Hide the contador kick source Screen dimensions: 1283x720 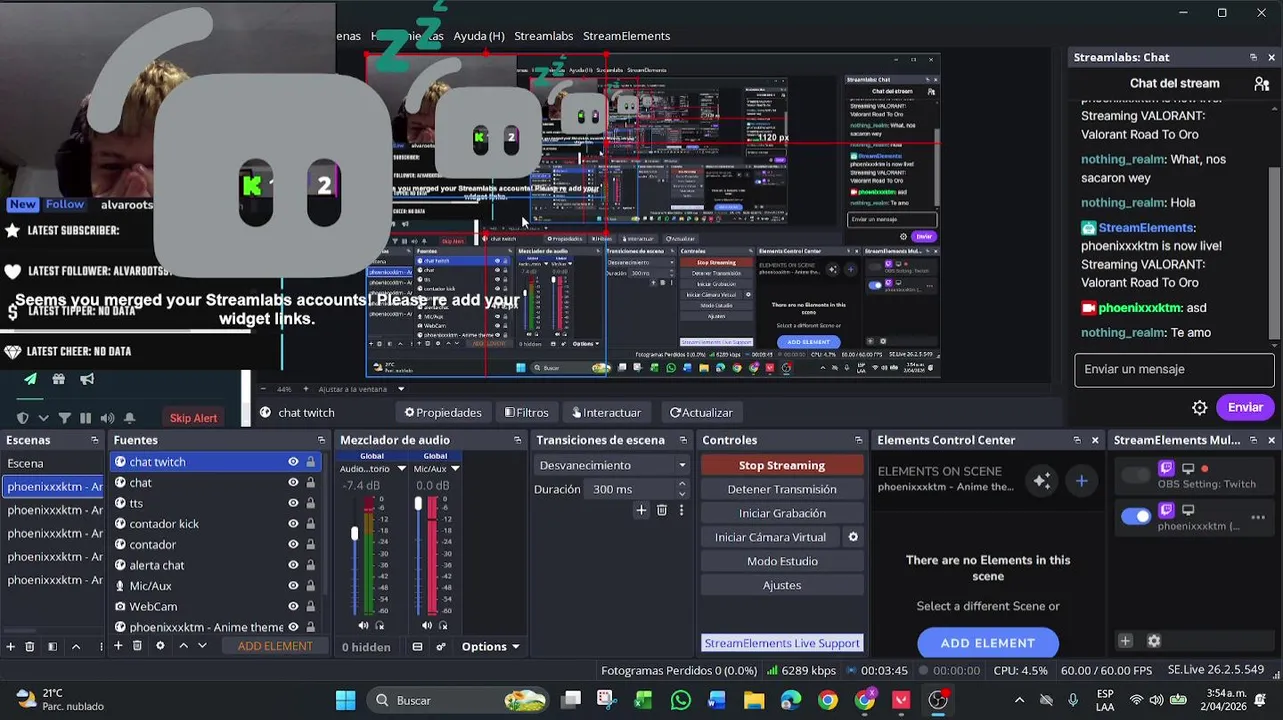(293, 524)
